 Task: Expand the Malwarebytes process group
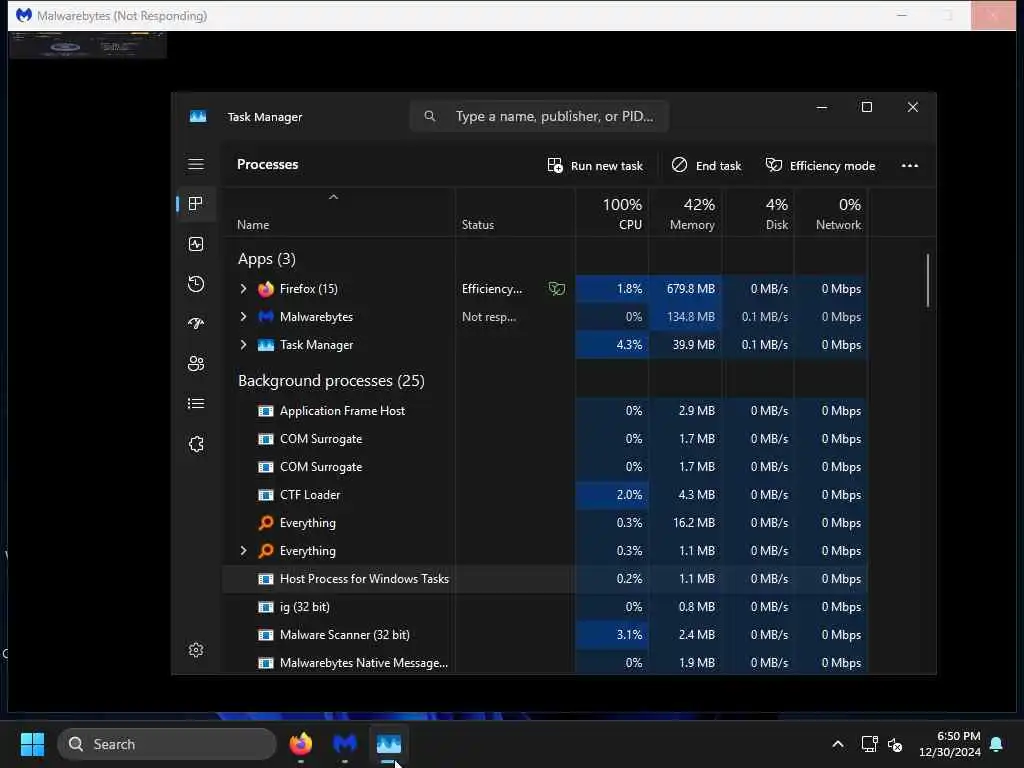pos(243,317)
